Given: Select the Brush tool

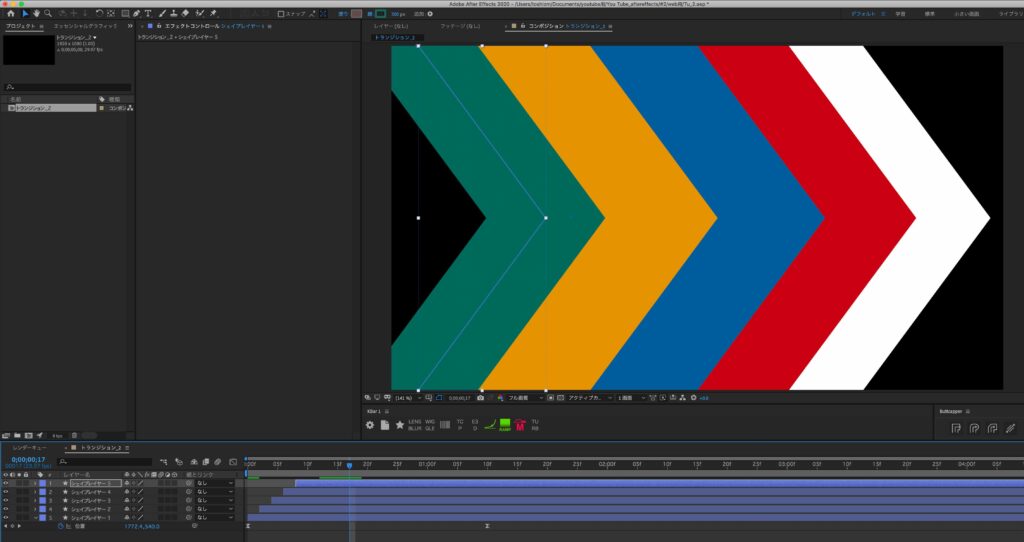Looking at the screenshot, I should pos(162,13).
